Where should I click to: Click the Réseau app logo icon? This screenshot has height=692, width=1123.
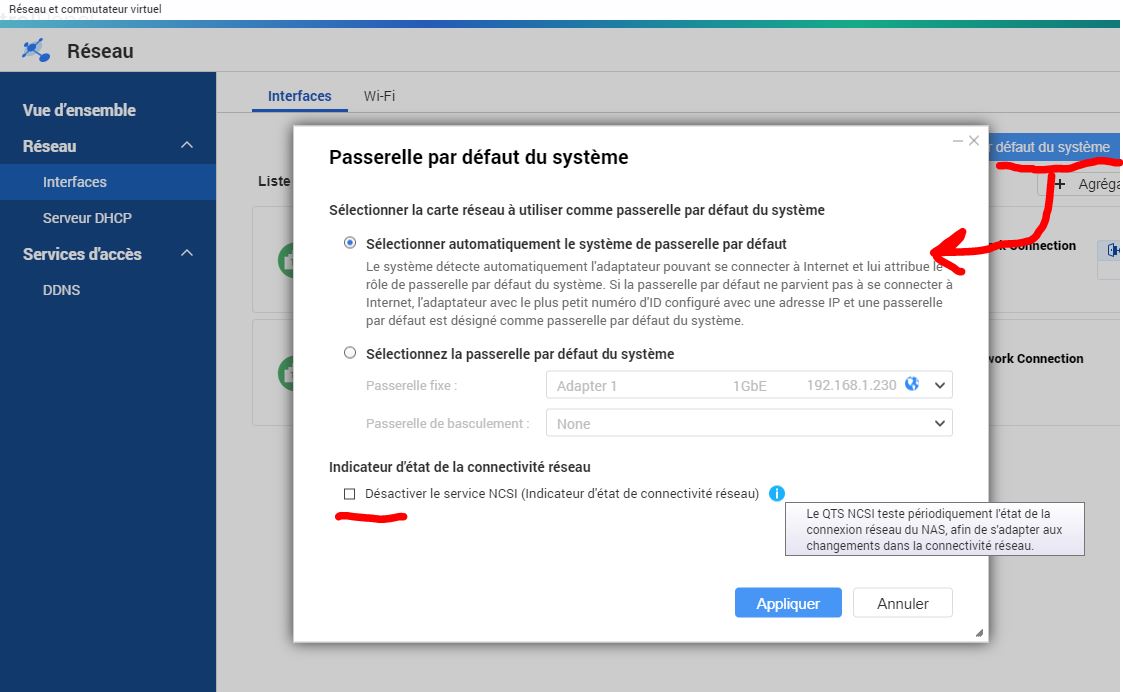tap(36, 49)
